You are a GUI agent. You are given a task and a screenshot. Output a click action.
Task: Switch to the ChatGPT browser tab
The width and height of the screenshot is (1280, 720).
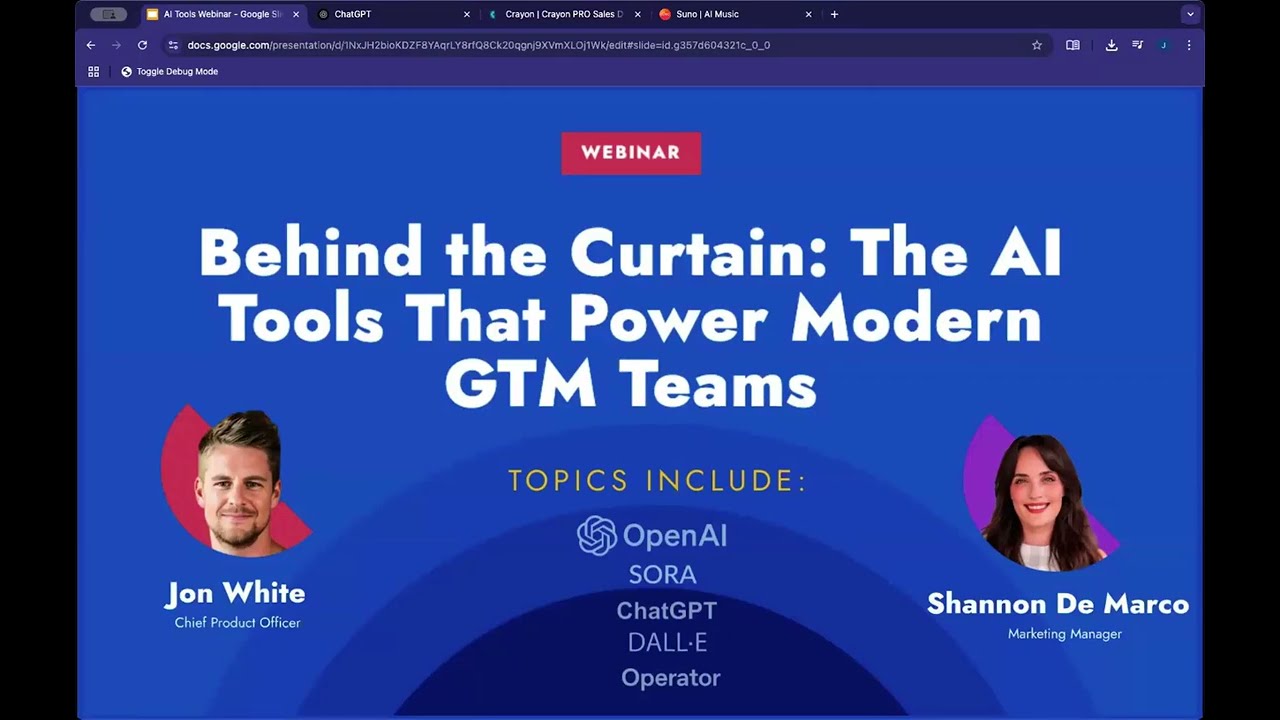[x=392, y=14]
